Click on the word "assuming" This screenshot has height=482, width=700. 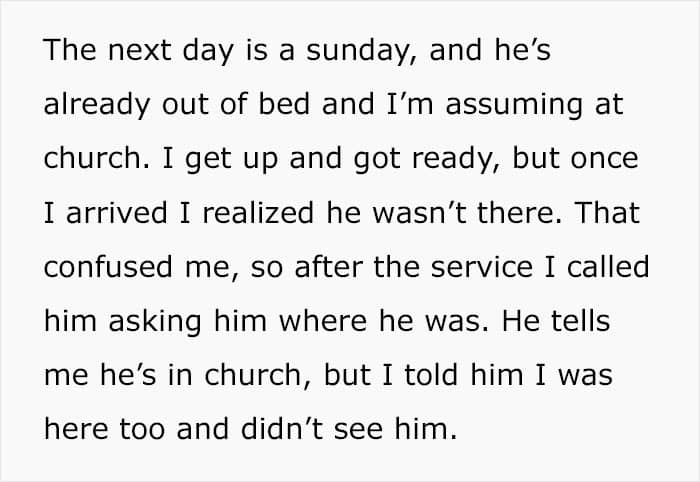click(514, 106)
